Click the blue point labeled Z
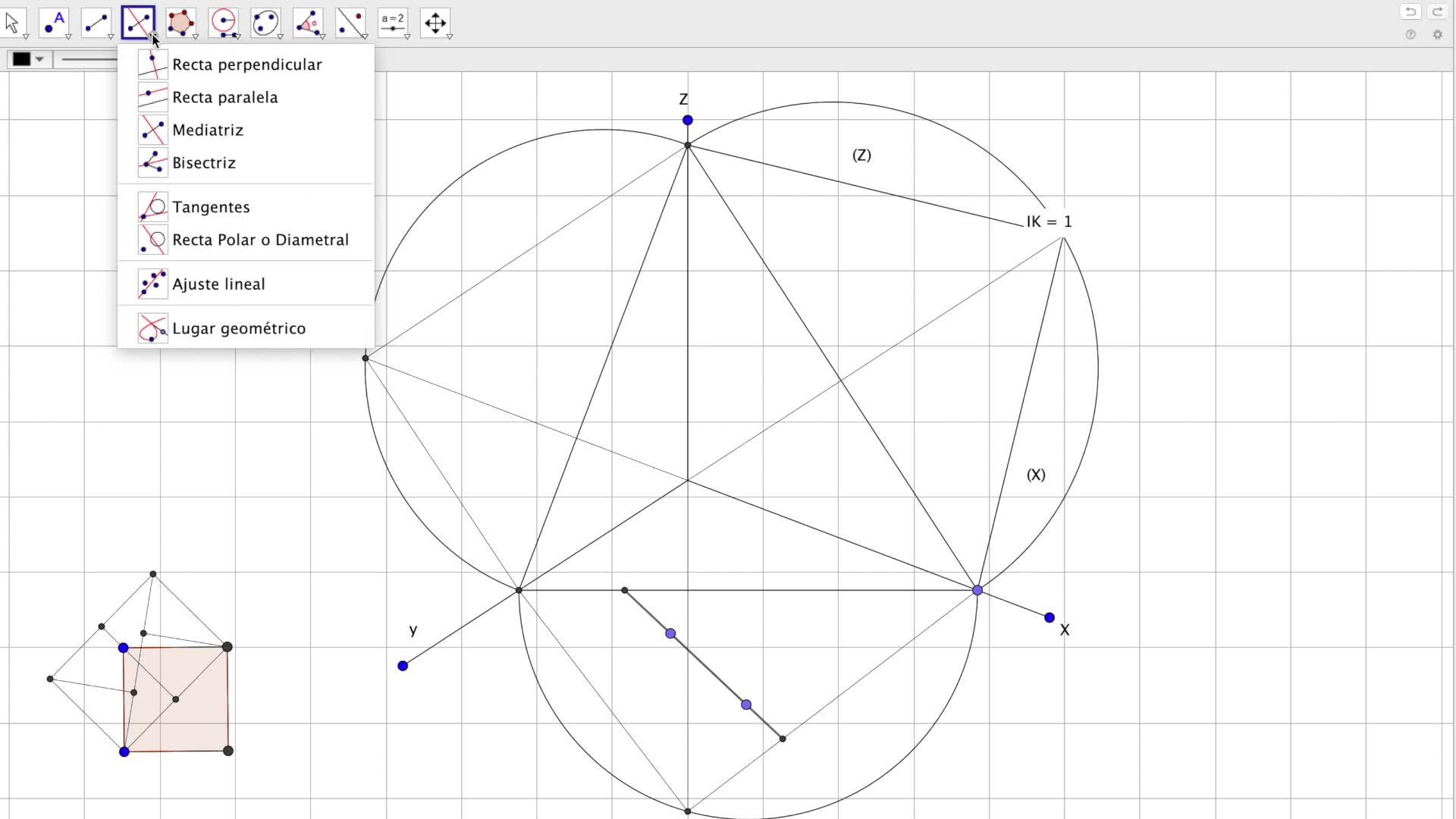Viewport: 1456px width, 819px height. click(687, 120)
